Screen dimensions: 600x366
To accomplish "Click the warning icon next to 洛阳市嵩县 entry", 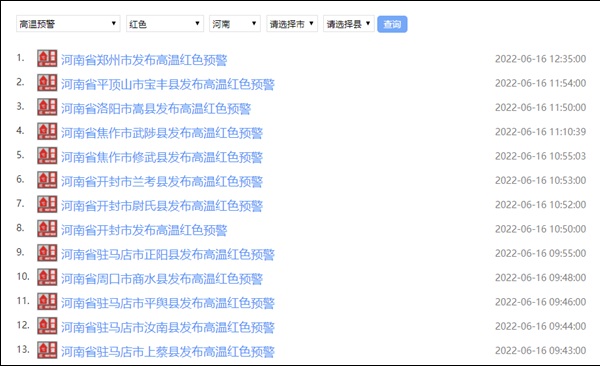I will pyautogui.click(x=47, y=107).
